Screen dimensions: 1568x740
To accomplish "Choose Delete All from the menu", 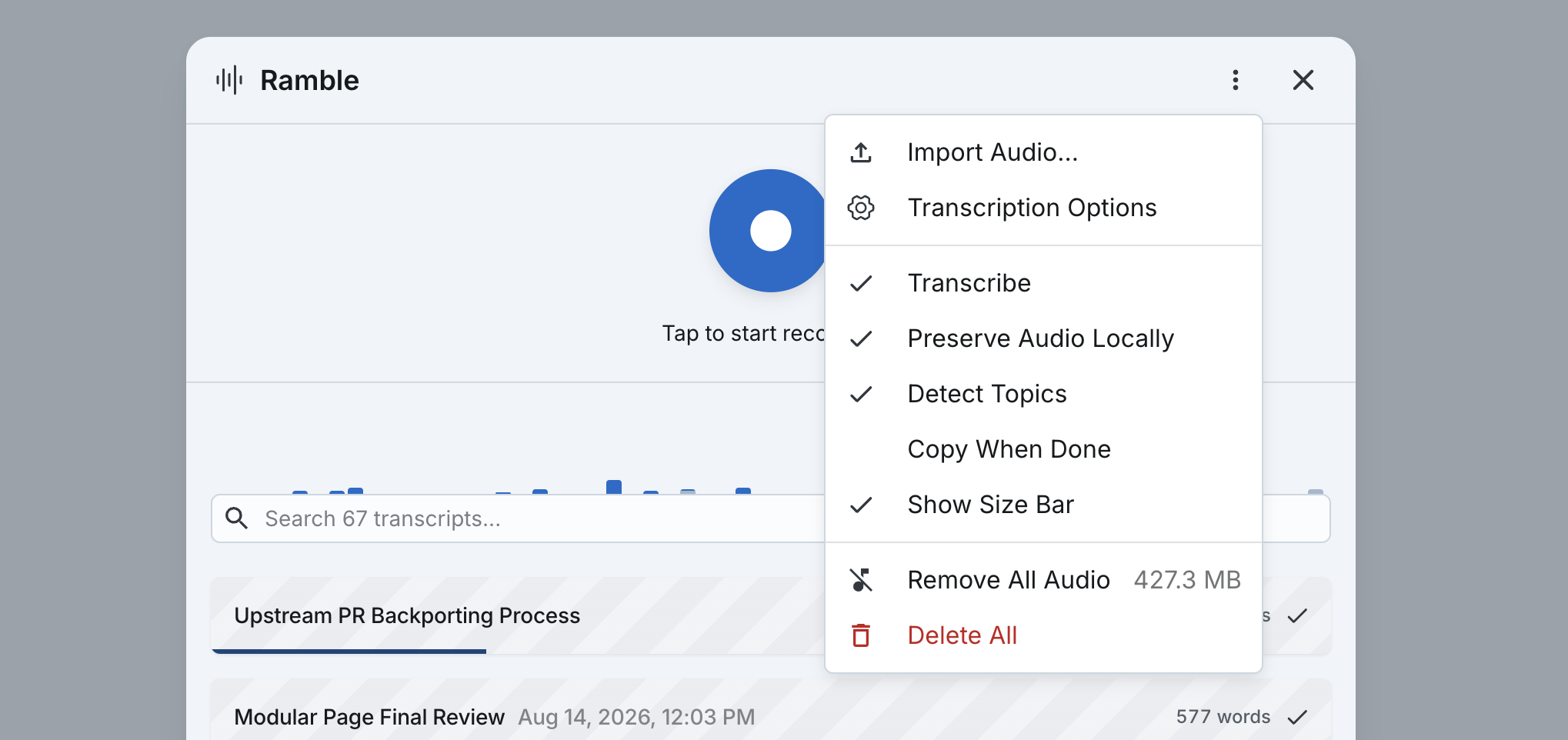I will (1043, 635).
